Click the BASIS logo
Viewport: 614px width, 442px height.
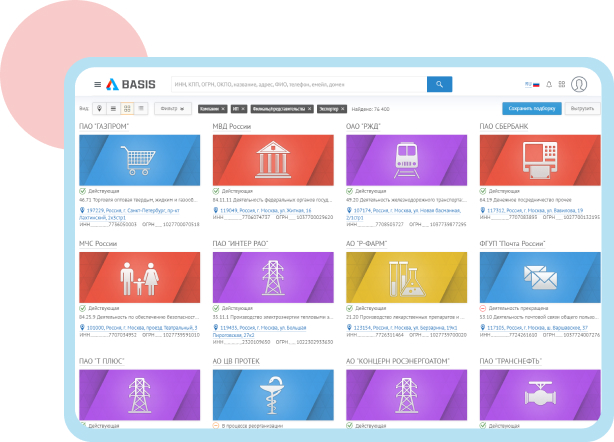click(x=130, y=85)
